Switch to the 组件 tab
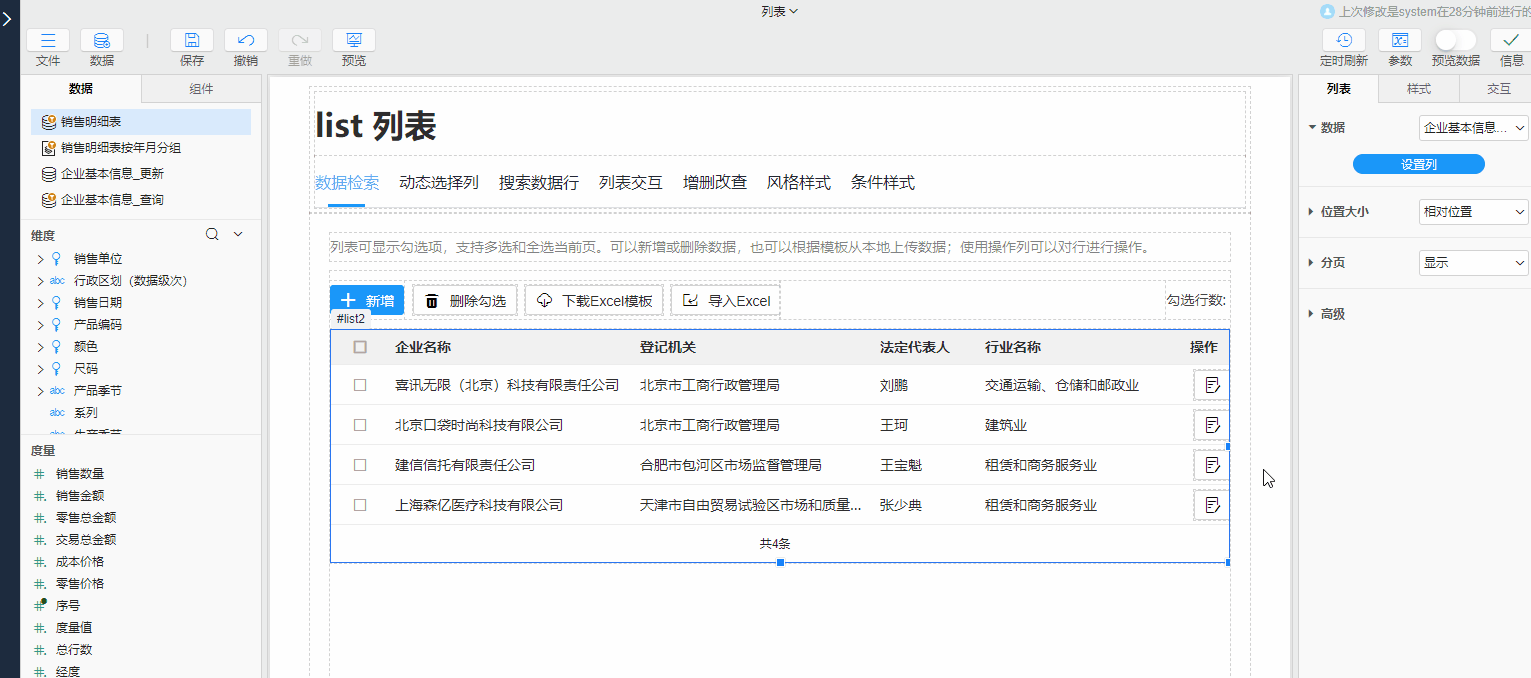Screen dimensions: 1531x678 (x=201, y=89)
